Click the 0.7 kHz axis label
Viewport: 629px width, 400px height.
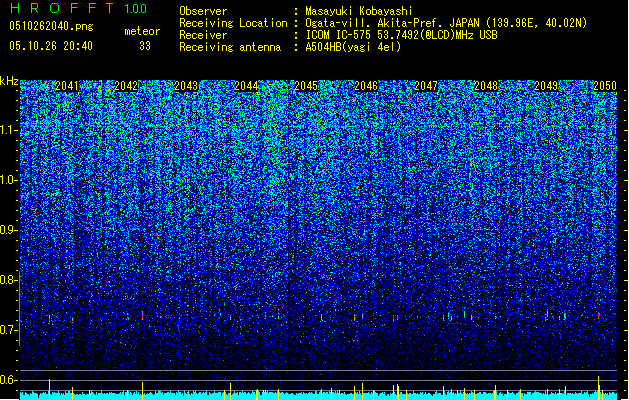point(9,330)
